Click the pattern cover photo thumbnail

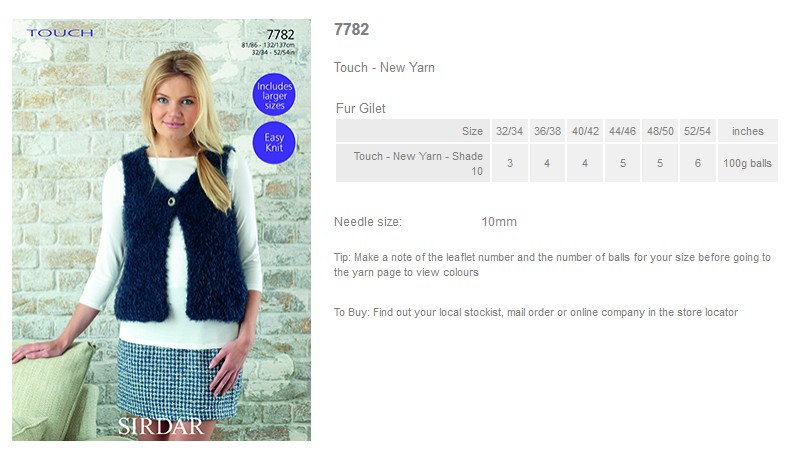[161, 230]
